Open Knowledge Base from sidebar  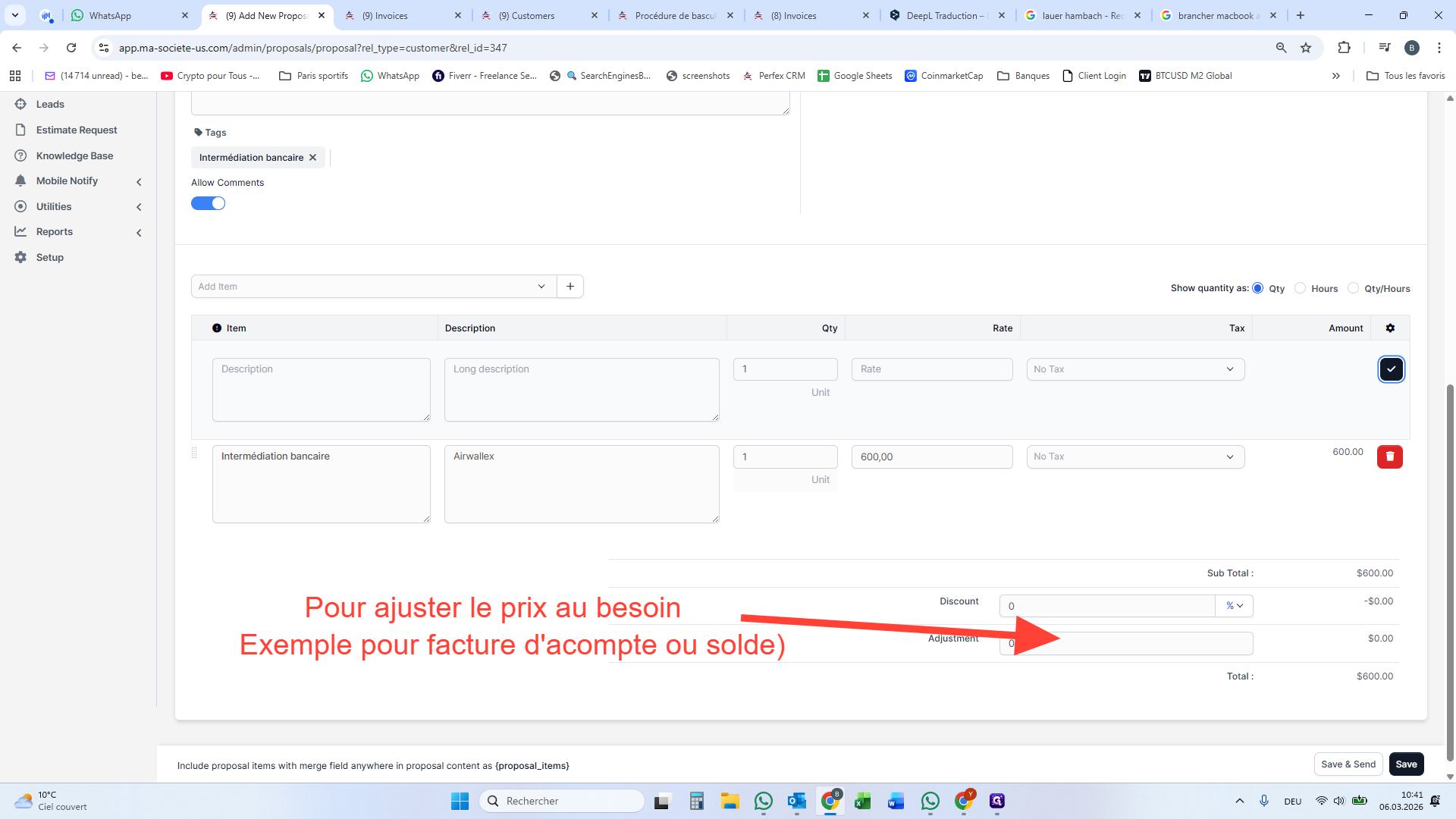pos(74,156)
